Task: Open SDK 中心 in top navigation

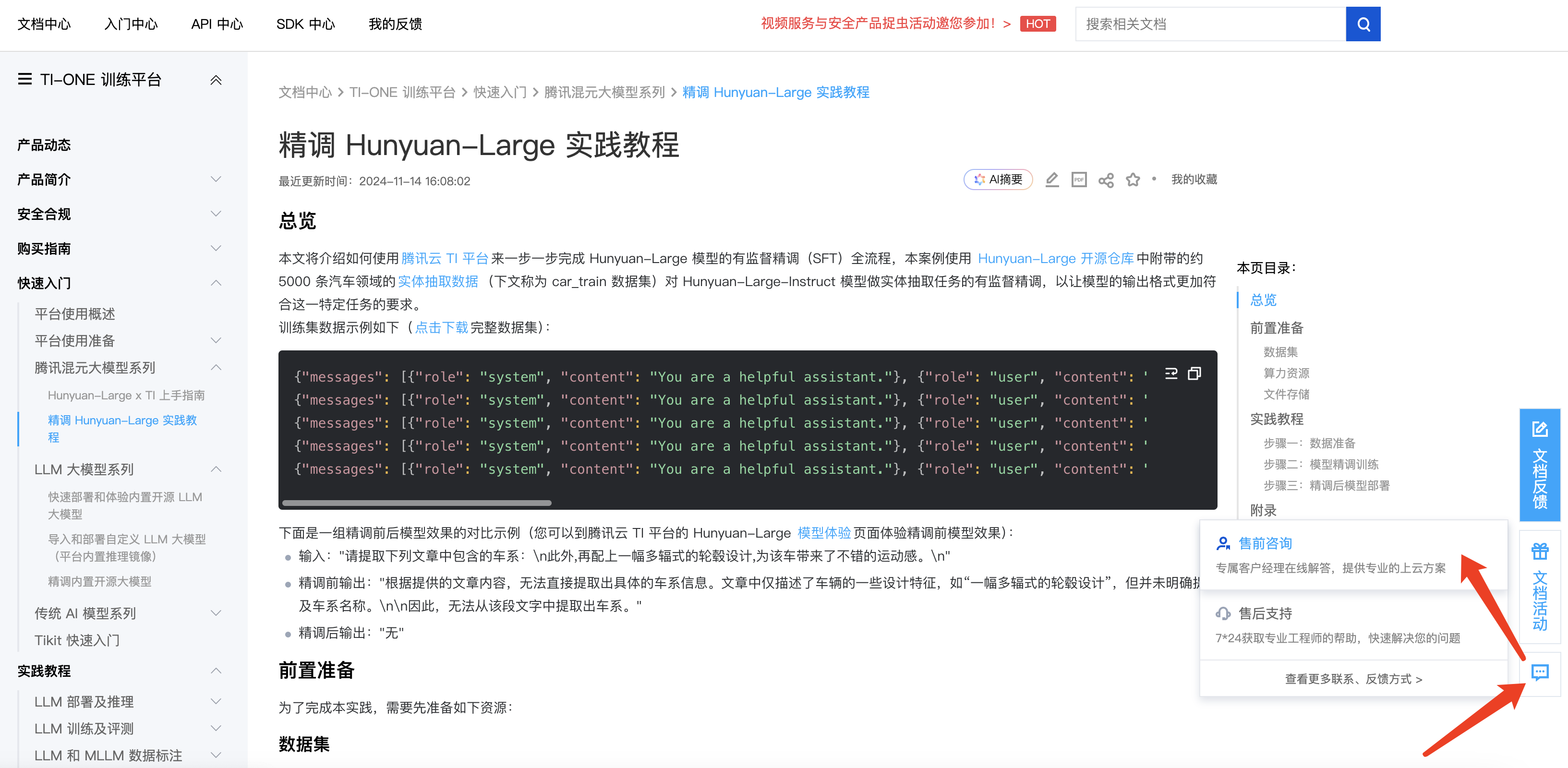Action: pos(305,24)
